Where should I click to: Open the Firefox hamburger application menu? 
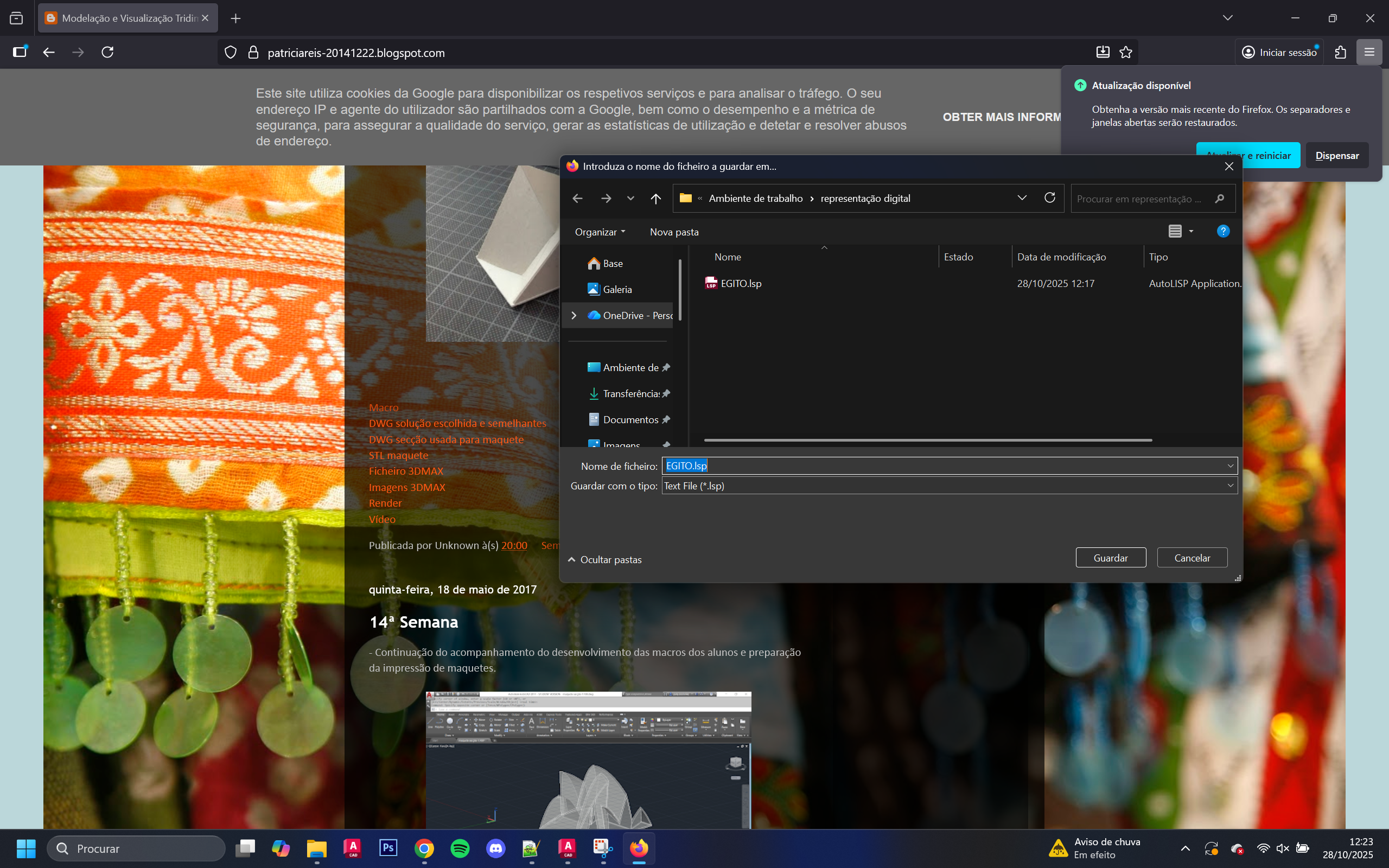coord(1369,52)
